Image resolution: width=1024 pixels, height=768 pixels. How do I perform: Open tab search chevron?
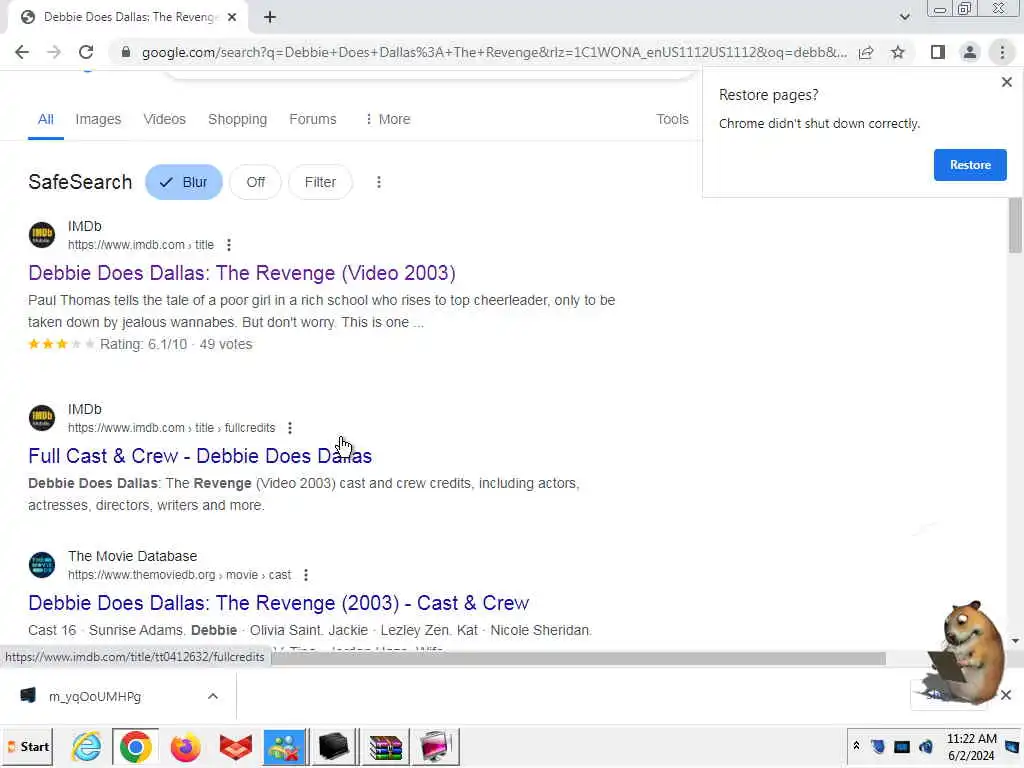904,17
